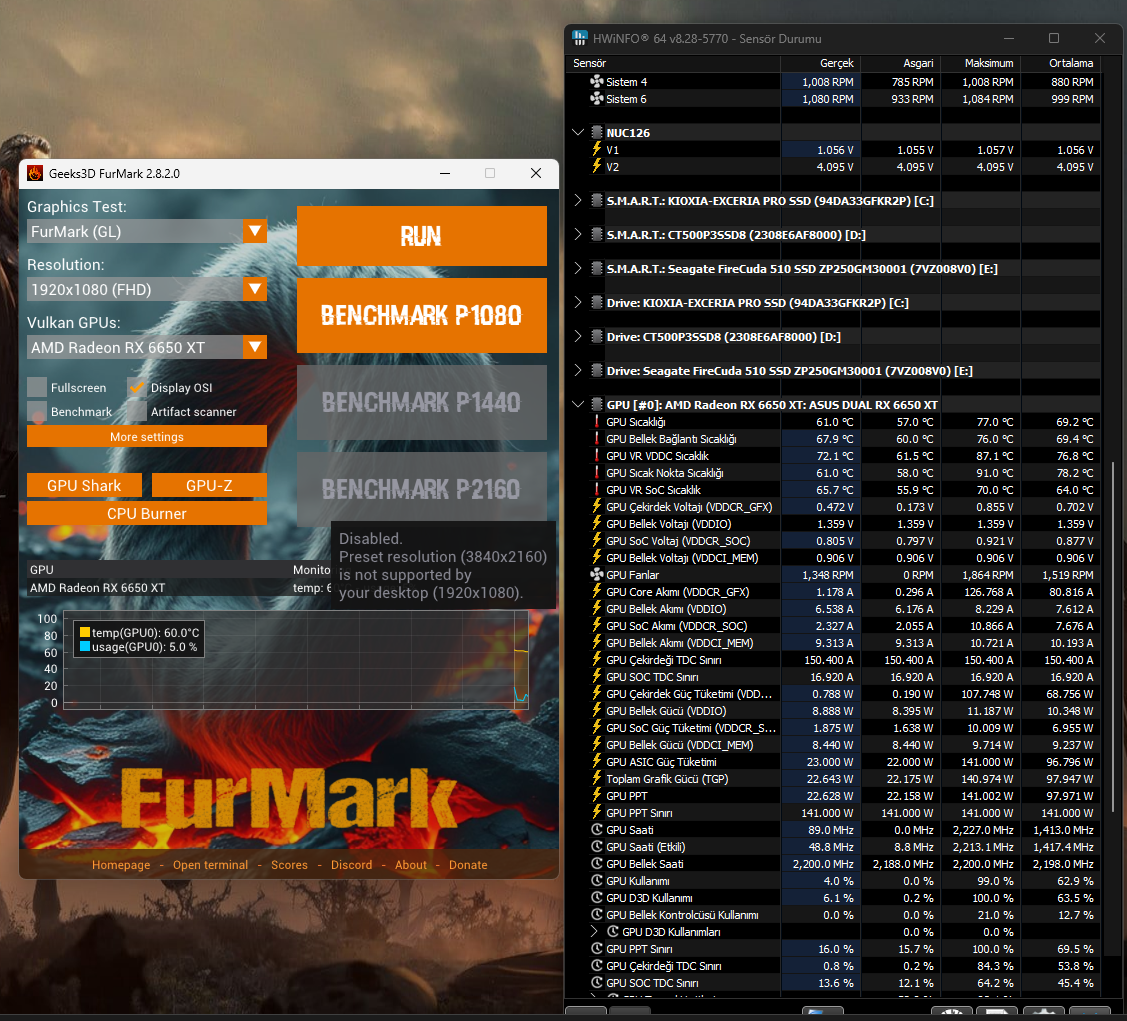Click the Donate link
The image size is (1127, 1021).
click(x=468, y=865)
